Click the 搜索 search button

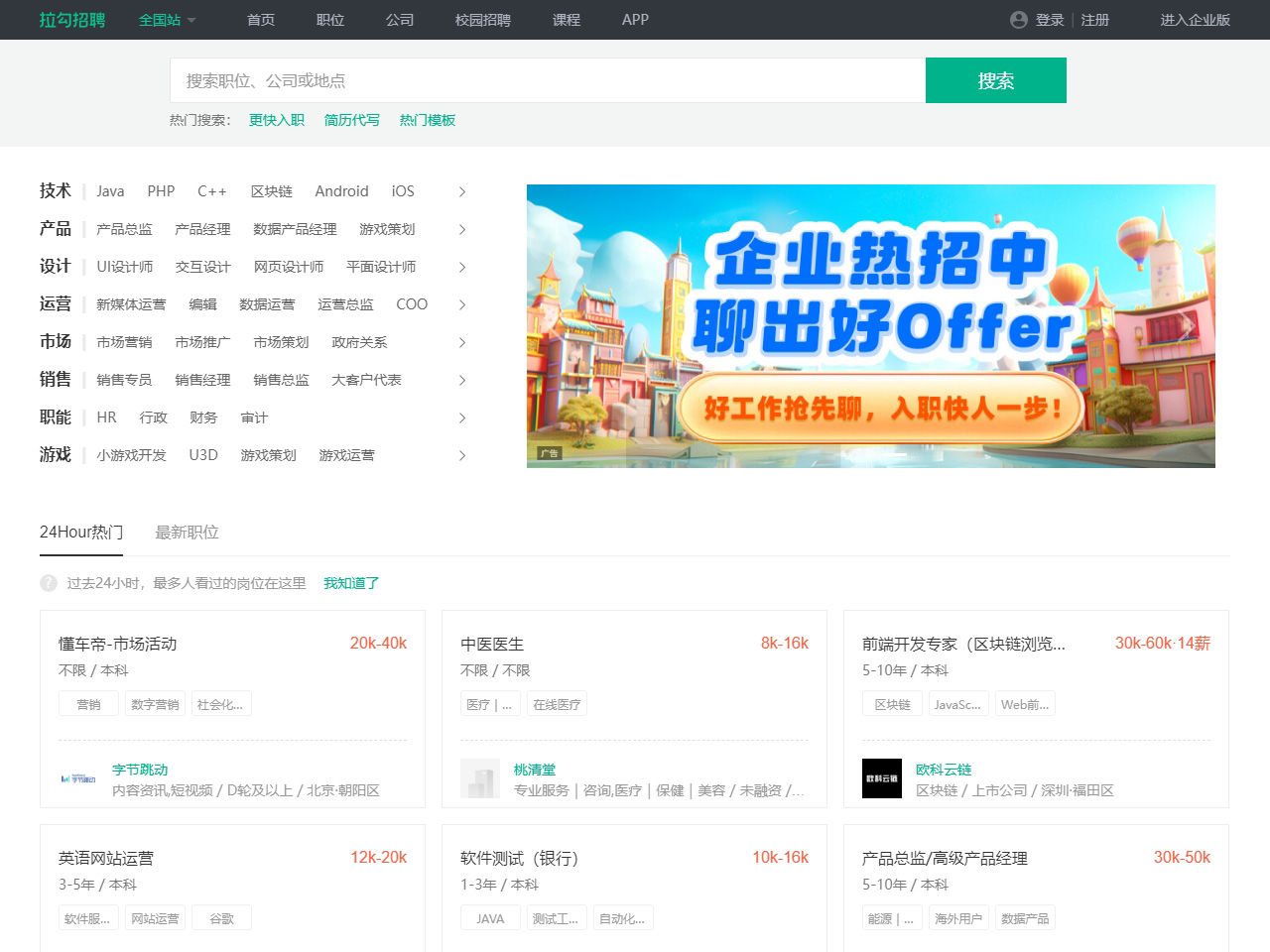(x=995, y=80)
